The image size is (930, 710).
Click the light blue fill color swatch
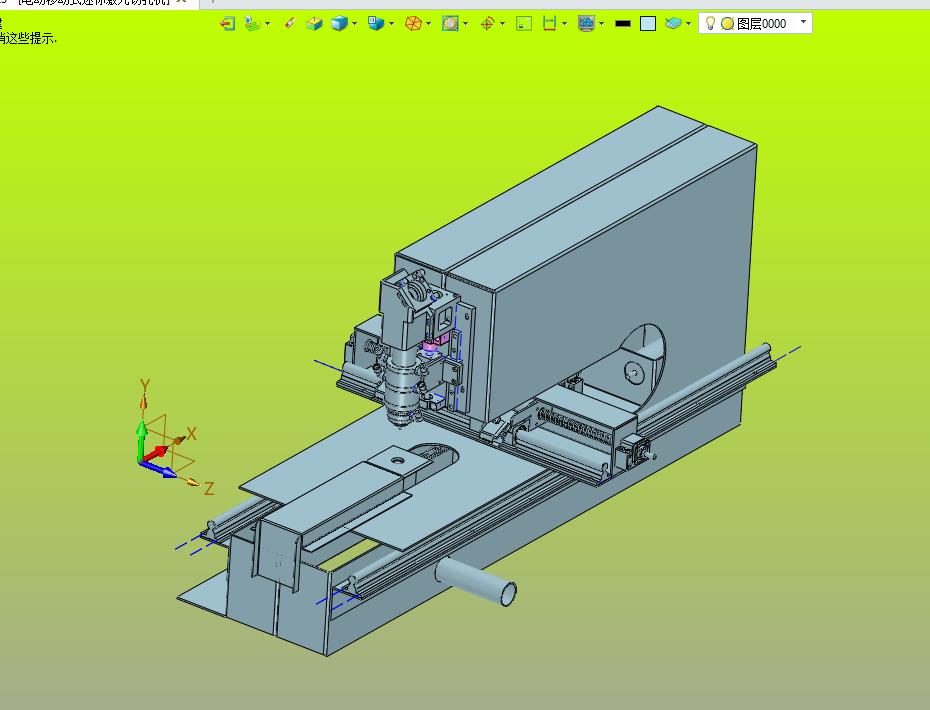(x=648, y=24)
